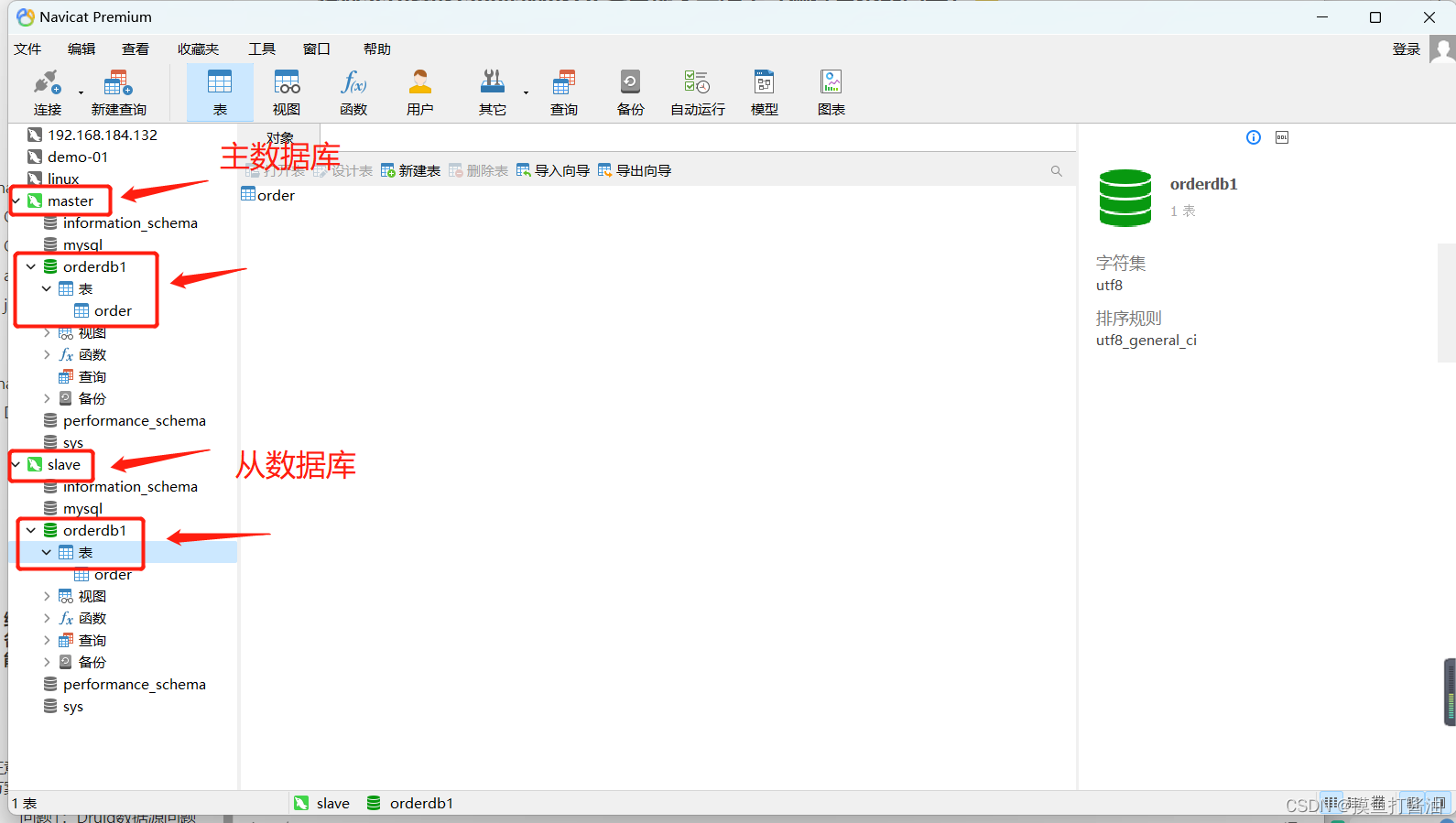Select the mysql database under master
The width and height of the screenshot is (1456, 823).
pos(82,244)
